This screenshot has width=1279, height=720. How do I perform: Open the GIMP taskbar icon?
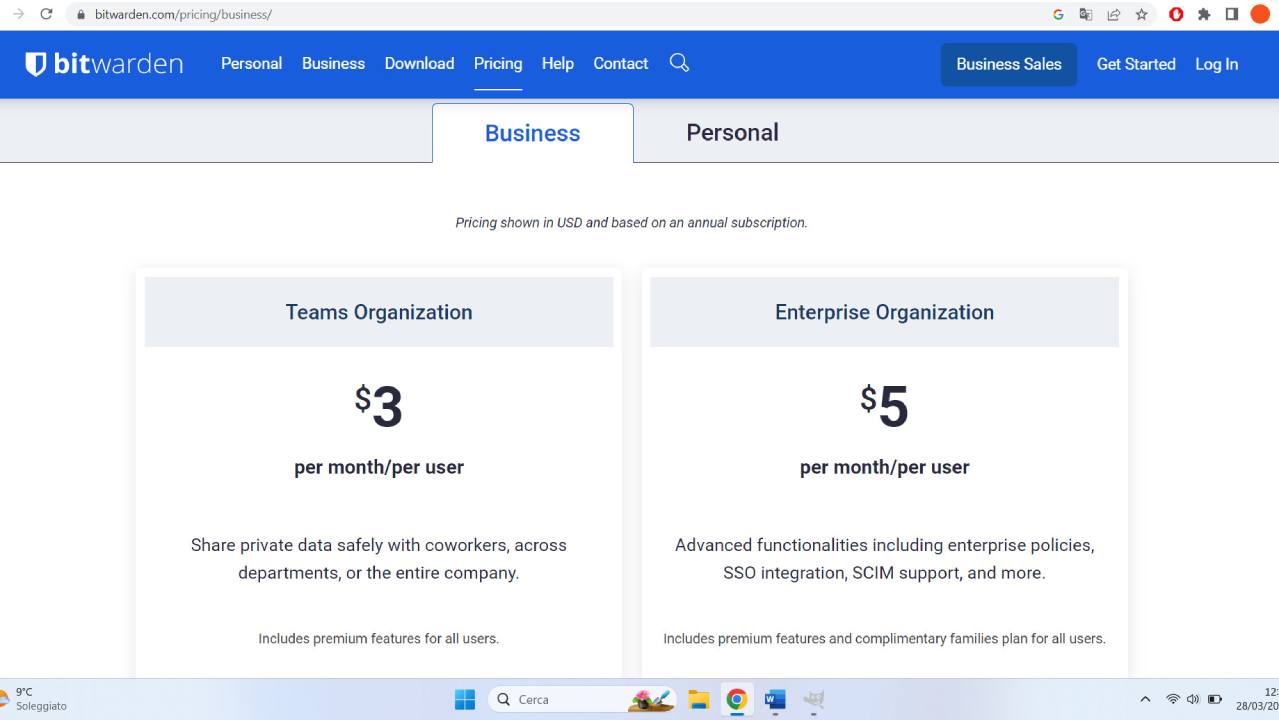point(814,699)
